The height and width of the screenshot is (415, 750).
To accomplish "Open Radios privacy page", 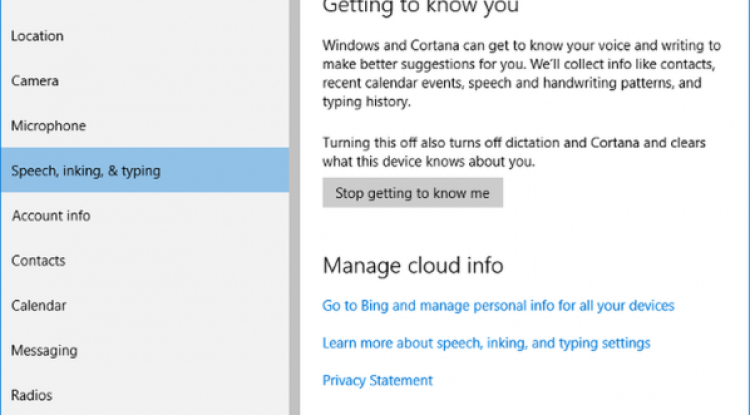I will tap(145, 395).
